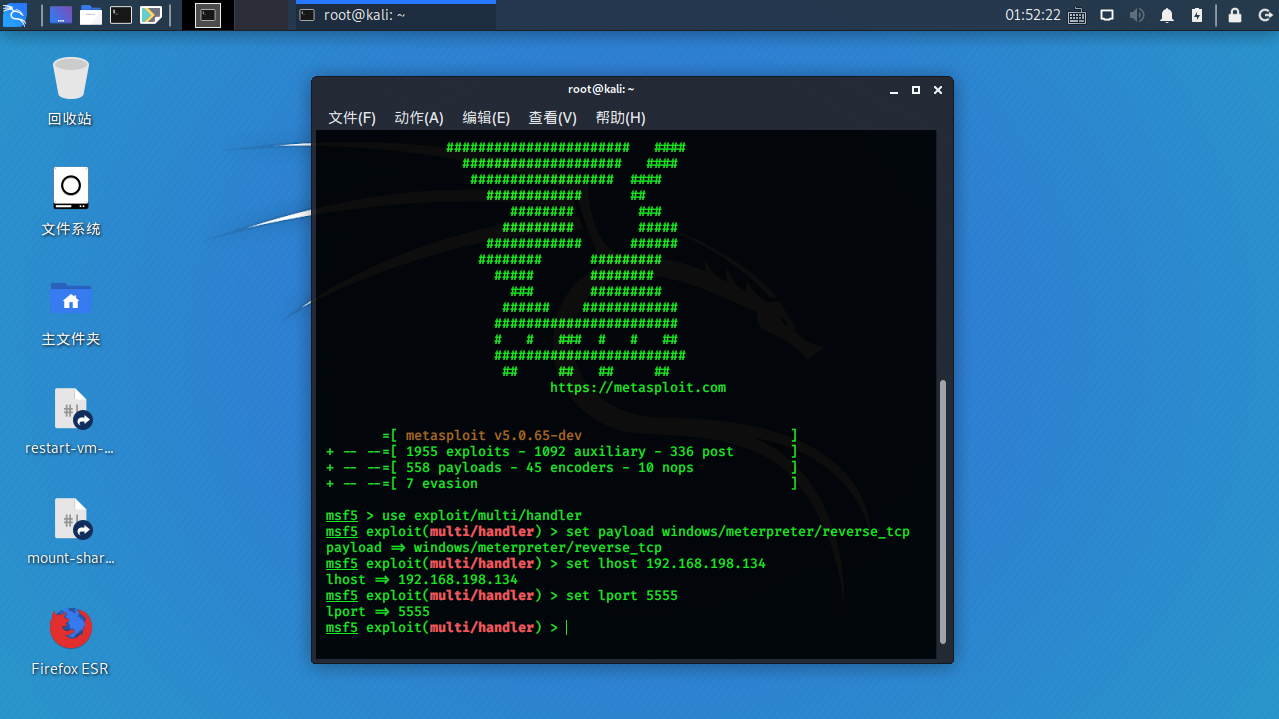Open the text editor panel launcher

coord(151,15)
